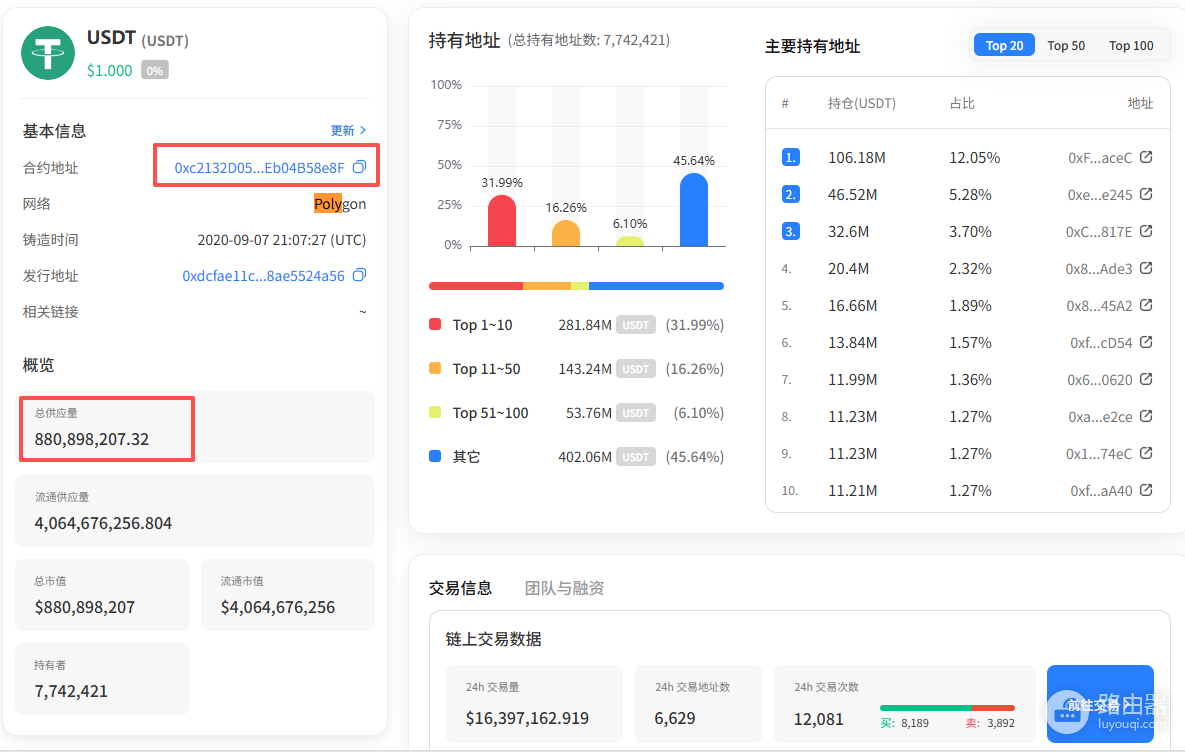Select the Top 20 holders tab
1185x752 pixels.
pyautogui.click(x=1004, y=45)
